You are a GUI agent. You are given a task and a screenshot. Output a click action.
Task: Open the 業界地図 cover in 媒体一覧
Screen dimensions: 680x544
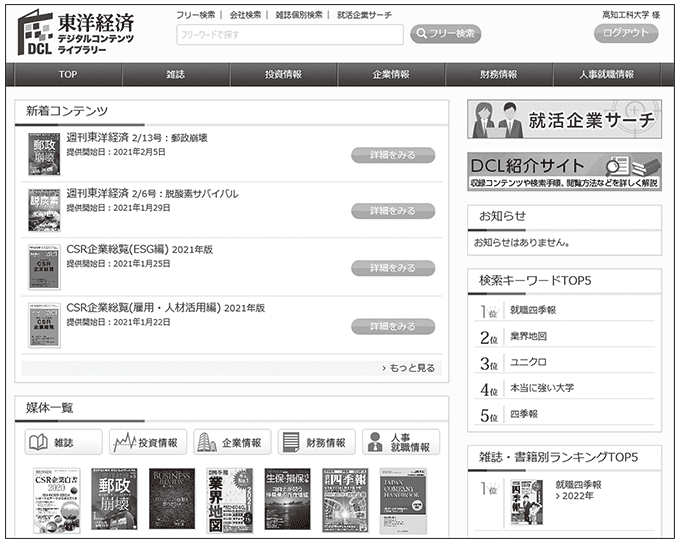coord(230,500)
